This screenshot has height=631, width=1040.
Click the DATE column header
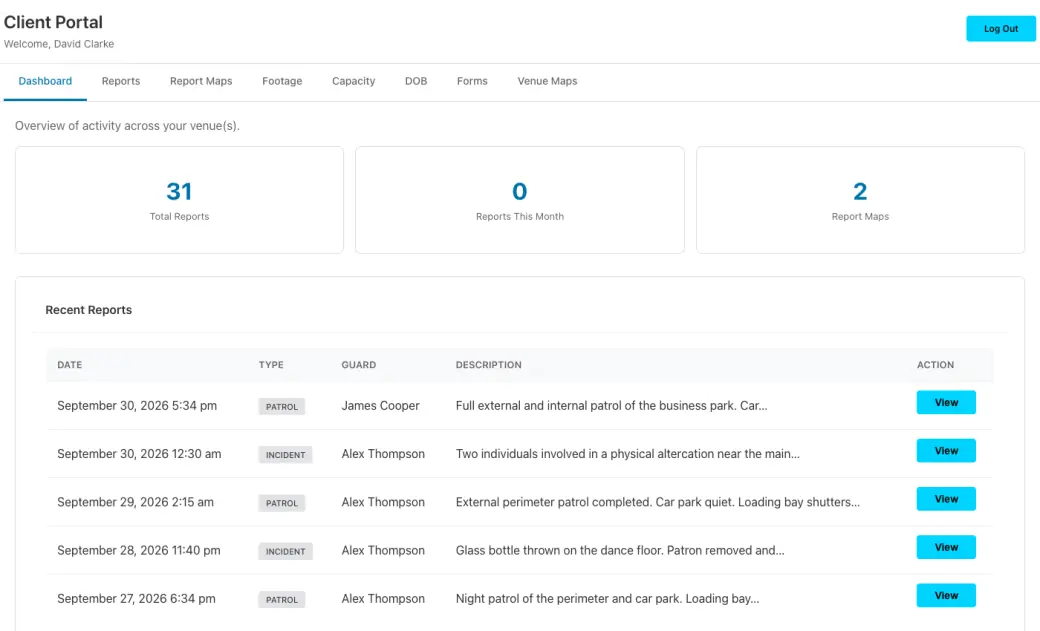point(70,365)
